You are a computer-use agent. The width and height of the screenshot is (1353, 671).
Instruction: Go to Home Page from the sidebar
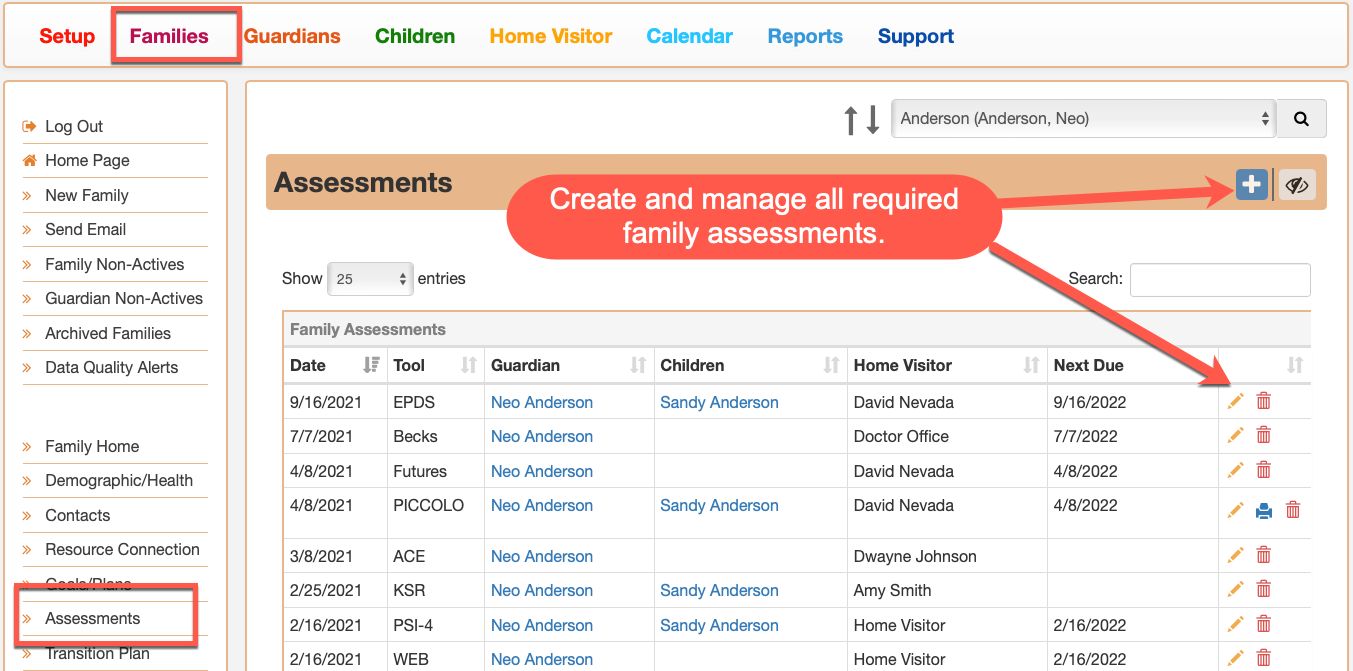[x=87, y=160]
